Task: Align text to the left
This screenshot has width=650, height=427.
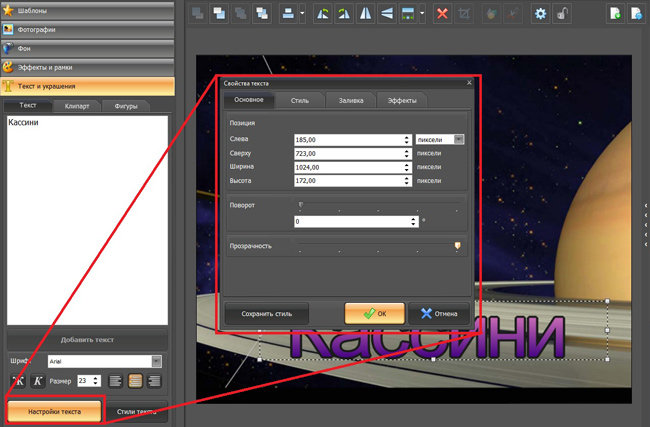Action: (x=116, y=381)
